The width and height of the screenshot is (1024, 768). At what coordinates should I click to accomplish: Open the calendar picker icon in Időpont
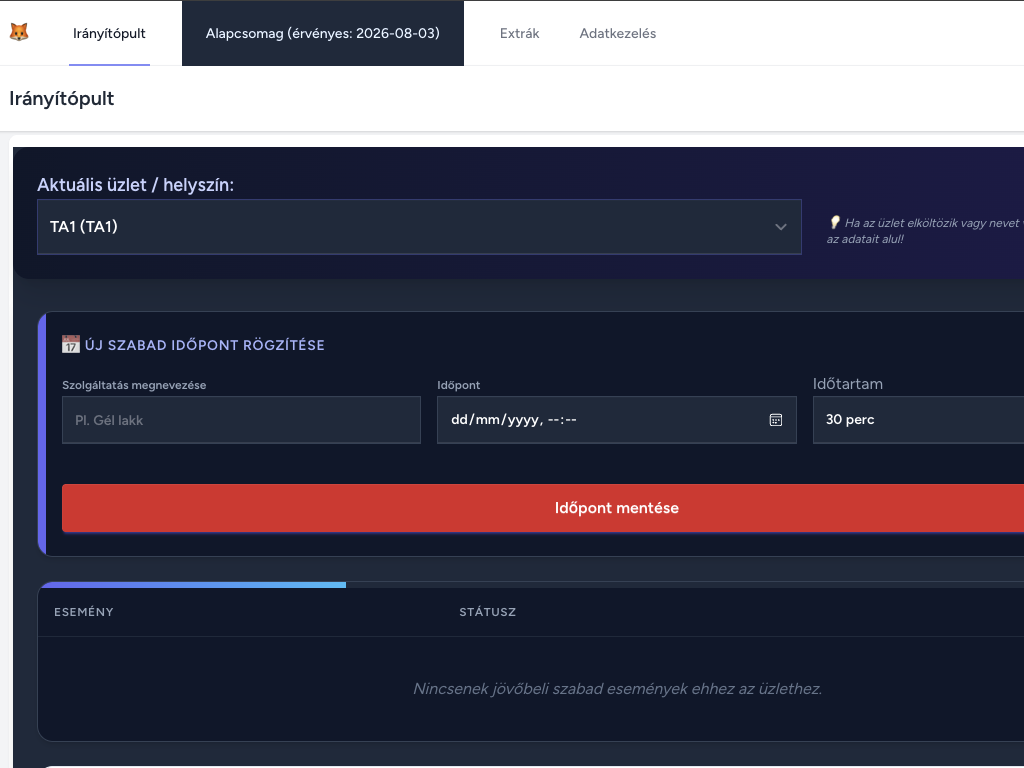pos(775,420)
